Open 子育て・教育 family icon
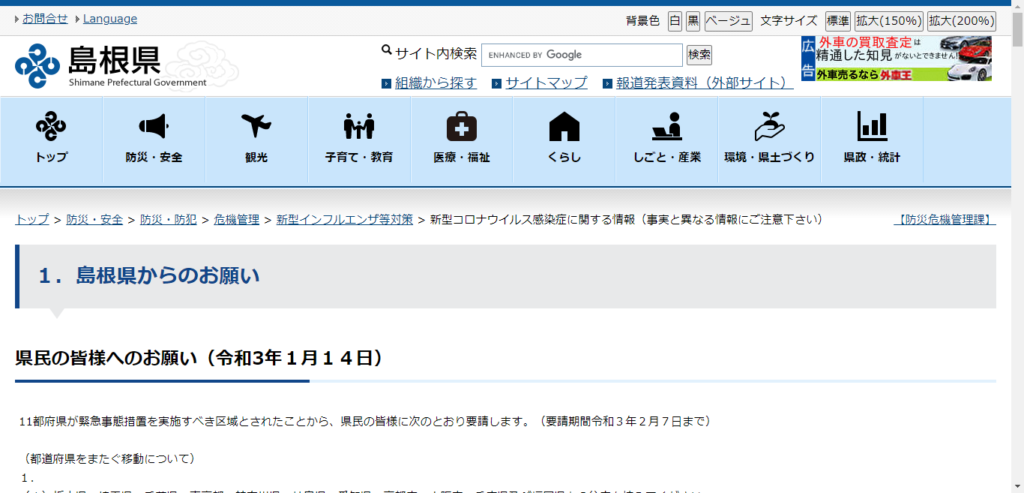 pyautogui.click(x=358, y=127)
